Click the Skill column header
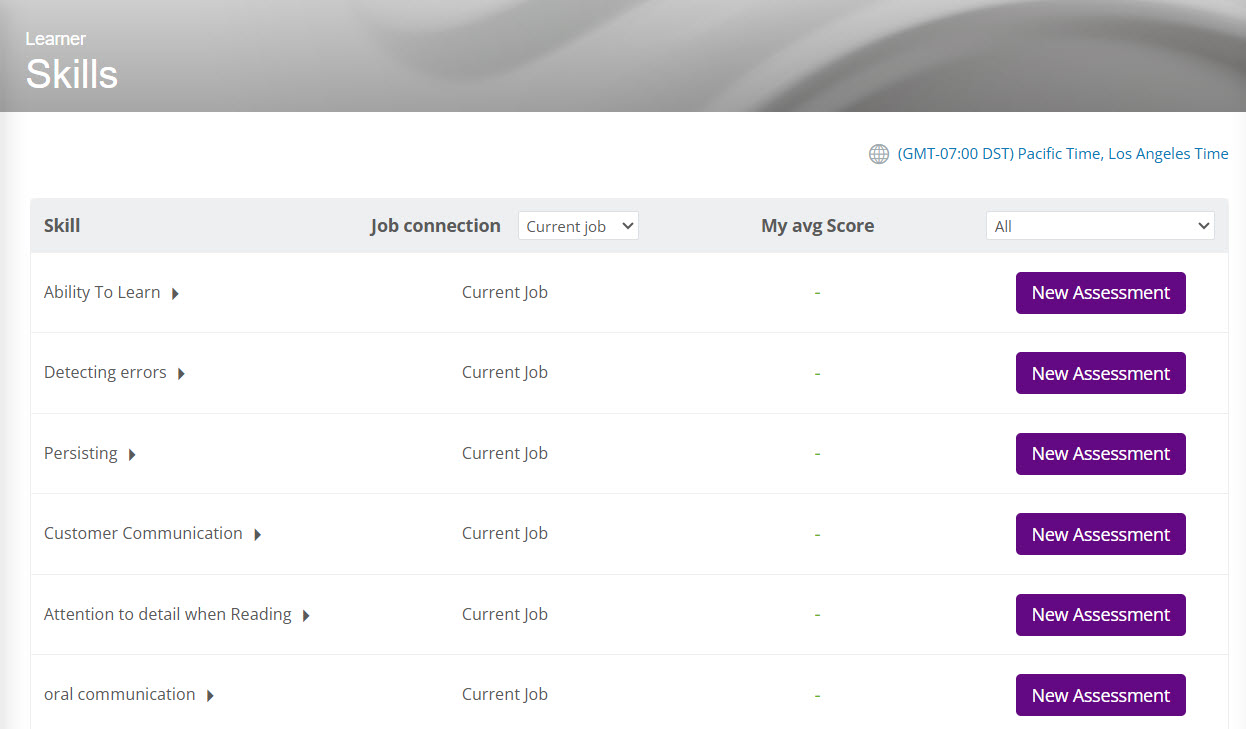The image size is (1246, 729). 62,226
